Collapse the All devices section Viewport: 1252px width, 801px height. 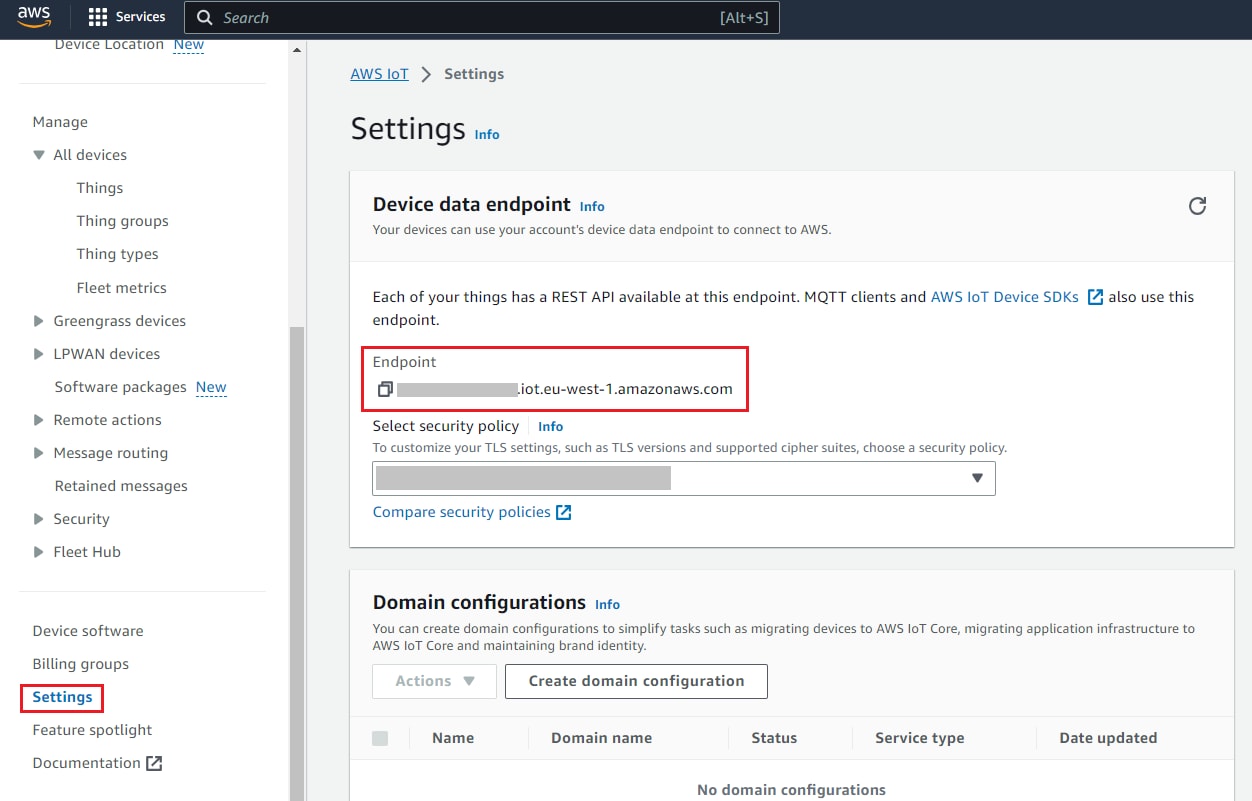point(37,155)
